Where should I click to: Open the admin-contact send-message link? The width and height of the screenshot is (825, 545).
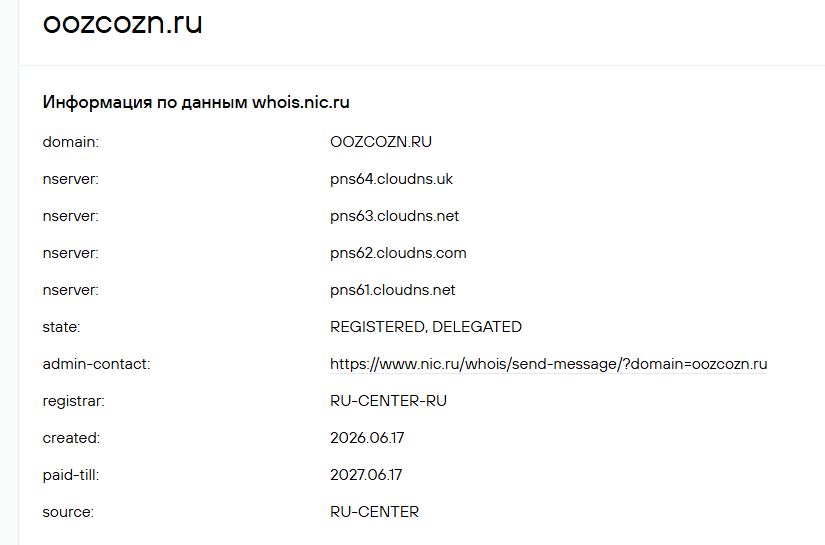click(x=549, y=364)
